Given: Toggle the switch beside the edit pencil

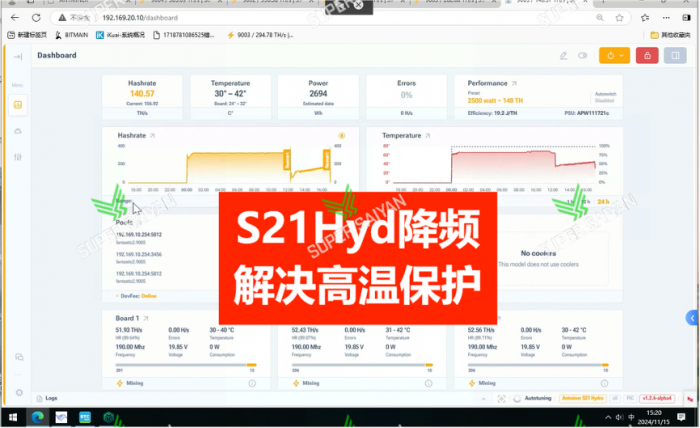Looking at the screenshot, I should [x=583, y=56].
